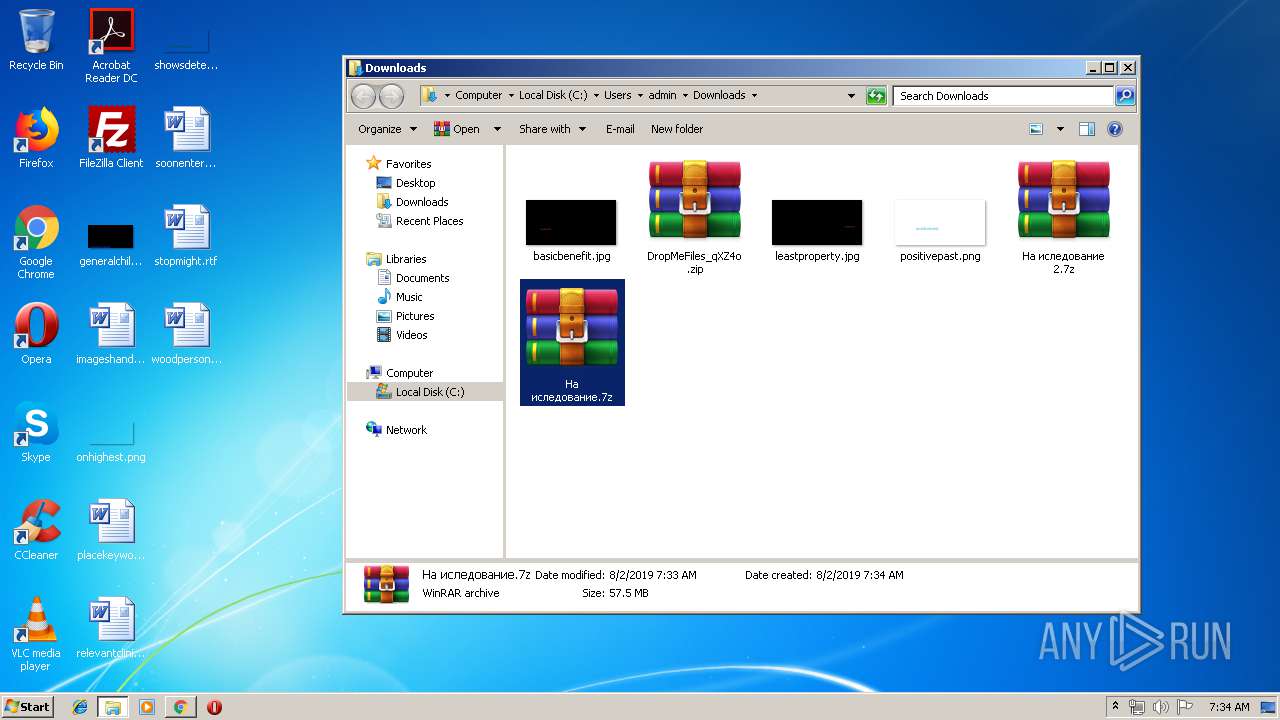This screenshot has height=720, width=1280.
Task: Launch Acrobat Reader DC from desktop
Action: (111, 45)
